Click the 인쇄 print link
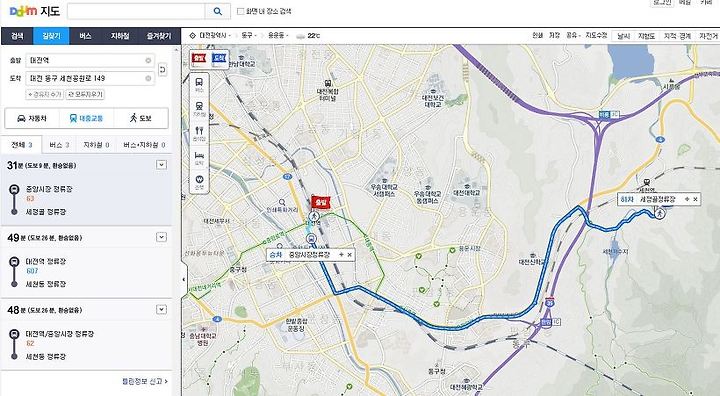Screen dimensions: 720x396 pyautogui.click(x=537, y=35)
